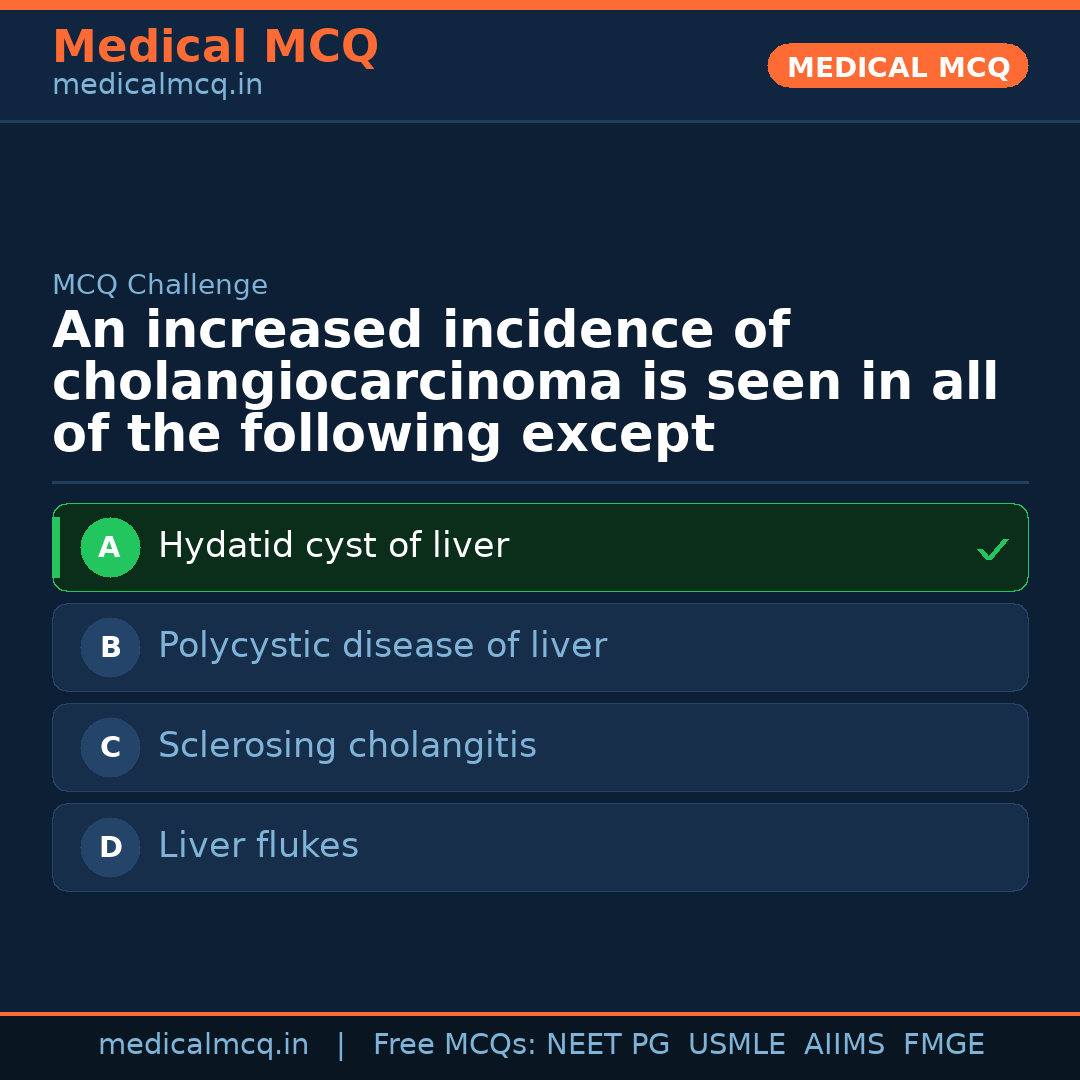This screenshot has height=1080, width=1080.
Task: Open medicalmcq.in link under the header title
Action: [157, 86]
